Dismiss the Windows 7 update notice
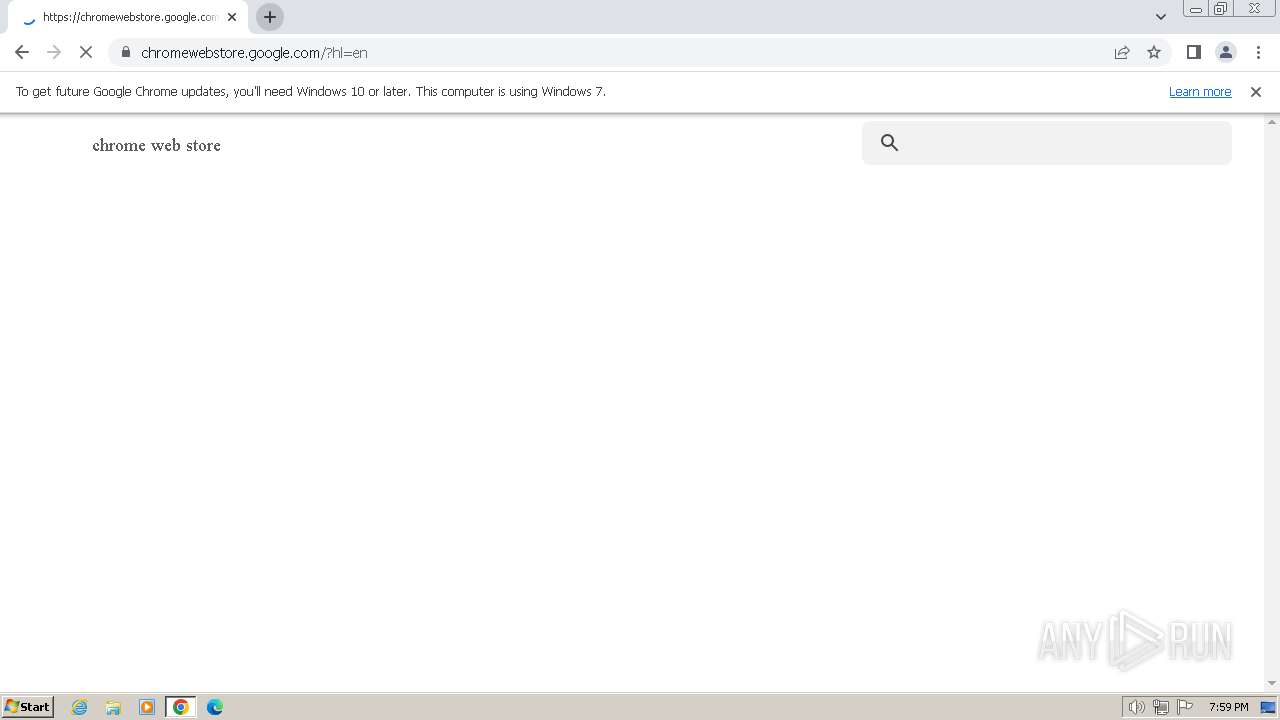Screen dimensions: 1280x720 tap(1256, 91)
